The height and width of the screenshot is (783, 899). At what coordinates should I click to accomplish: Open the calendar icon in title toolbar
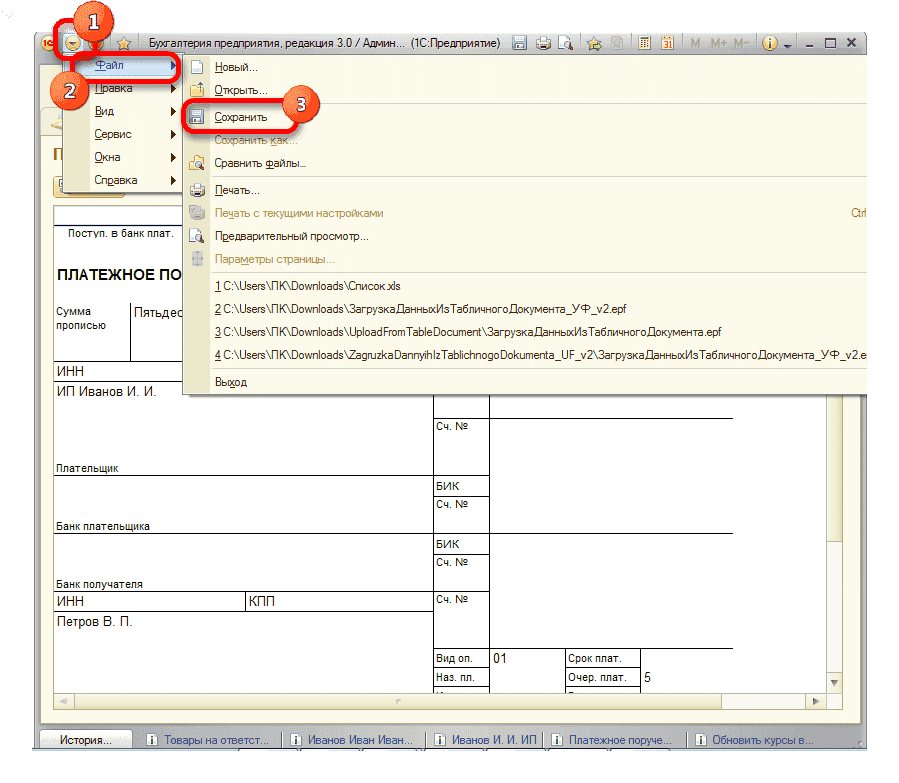click(667, 43)
